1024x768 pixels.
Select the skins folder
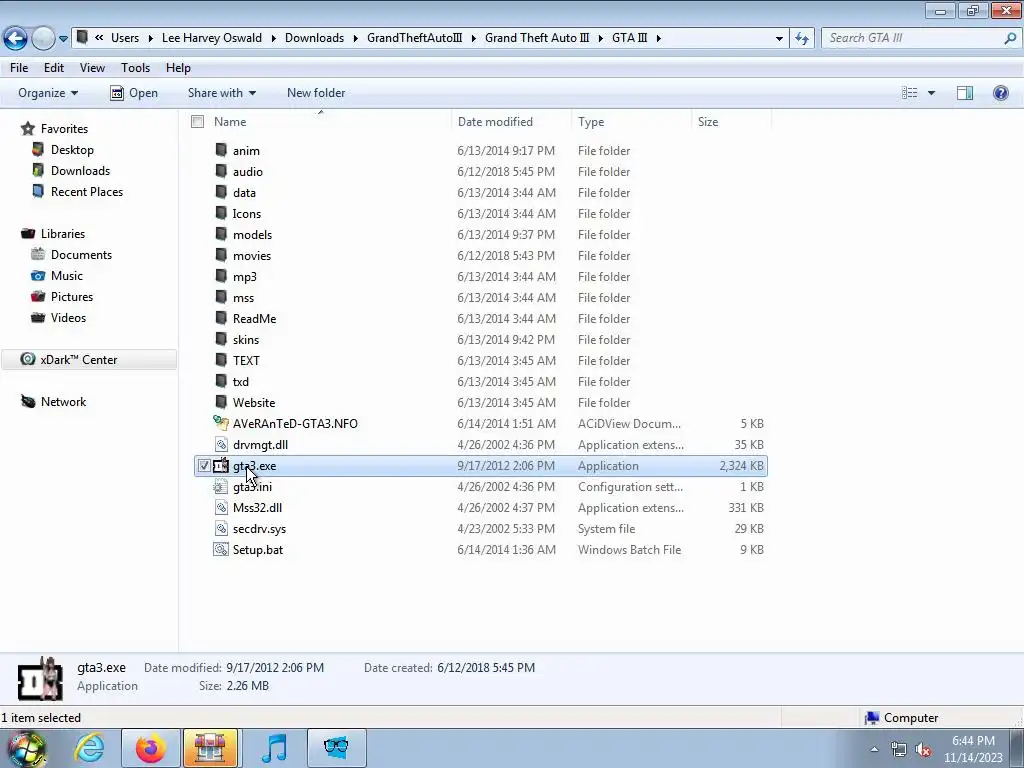(x=246, y=339)
